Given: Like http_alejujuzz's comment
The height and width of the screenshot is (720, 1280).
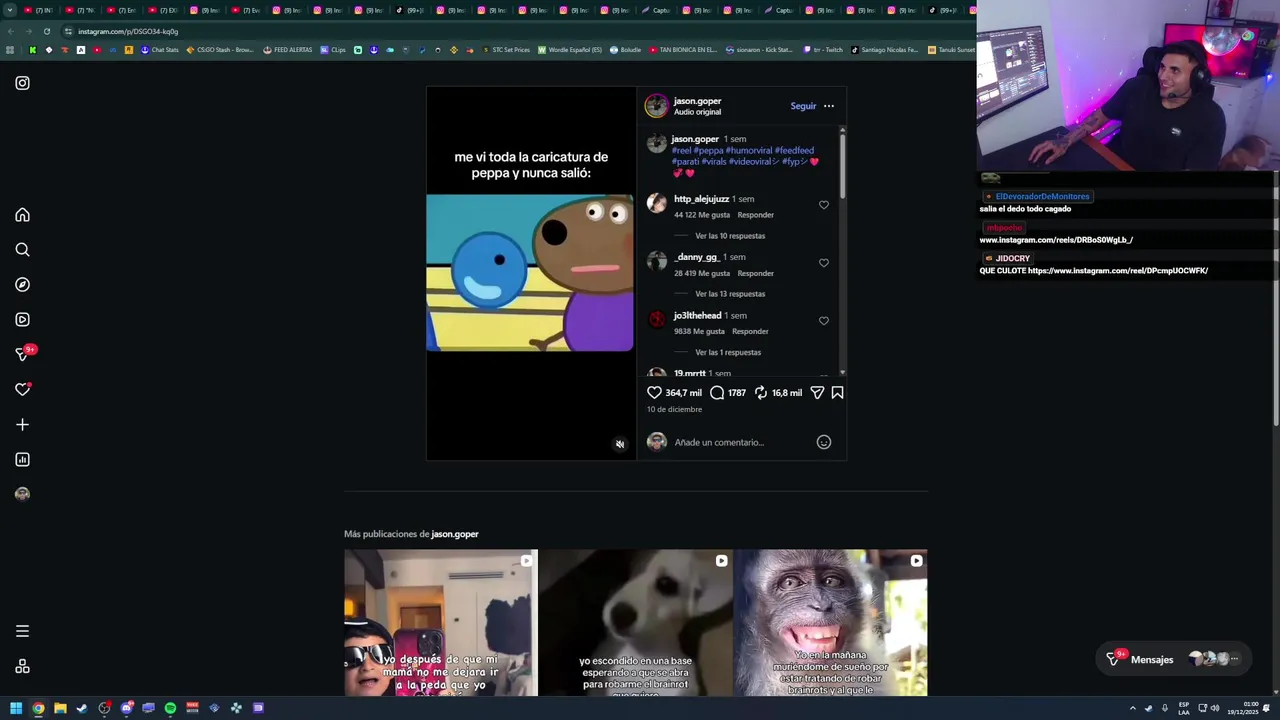Looking at the screenshot, I should click(x=824, y=205).
